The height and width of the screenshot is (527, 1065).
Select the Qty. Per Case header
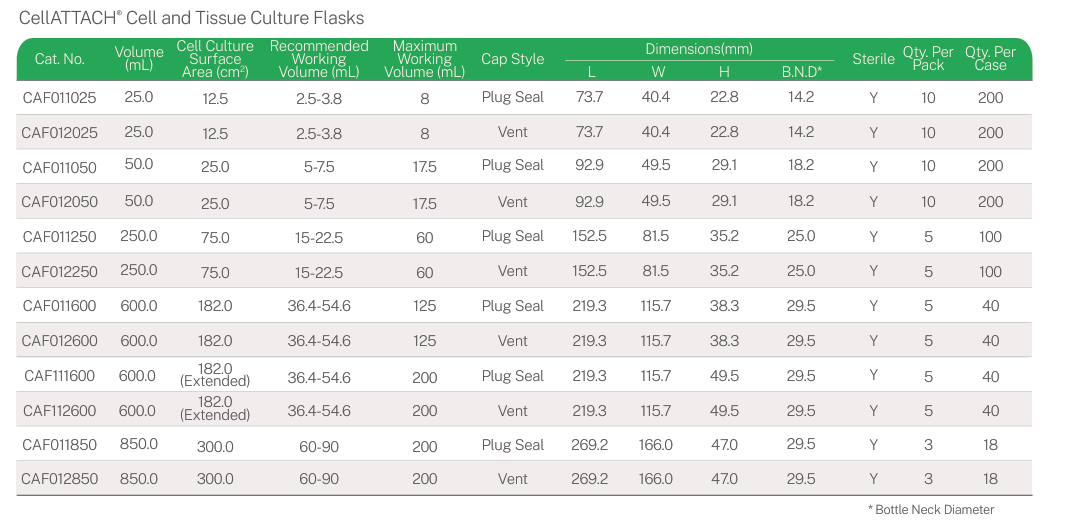990,59
